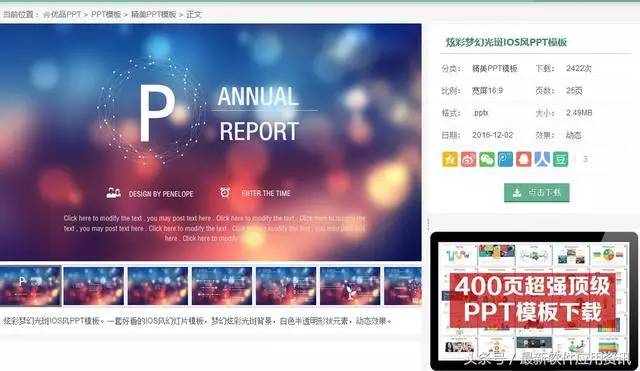Click 正文 in breadcrumb
This screenshot has height=371, width=640.
pos(194,14)
